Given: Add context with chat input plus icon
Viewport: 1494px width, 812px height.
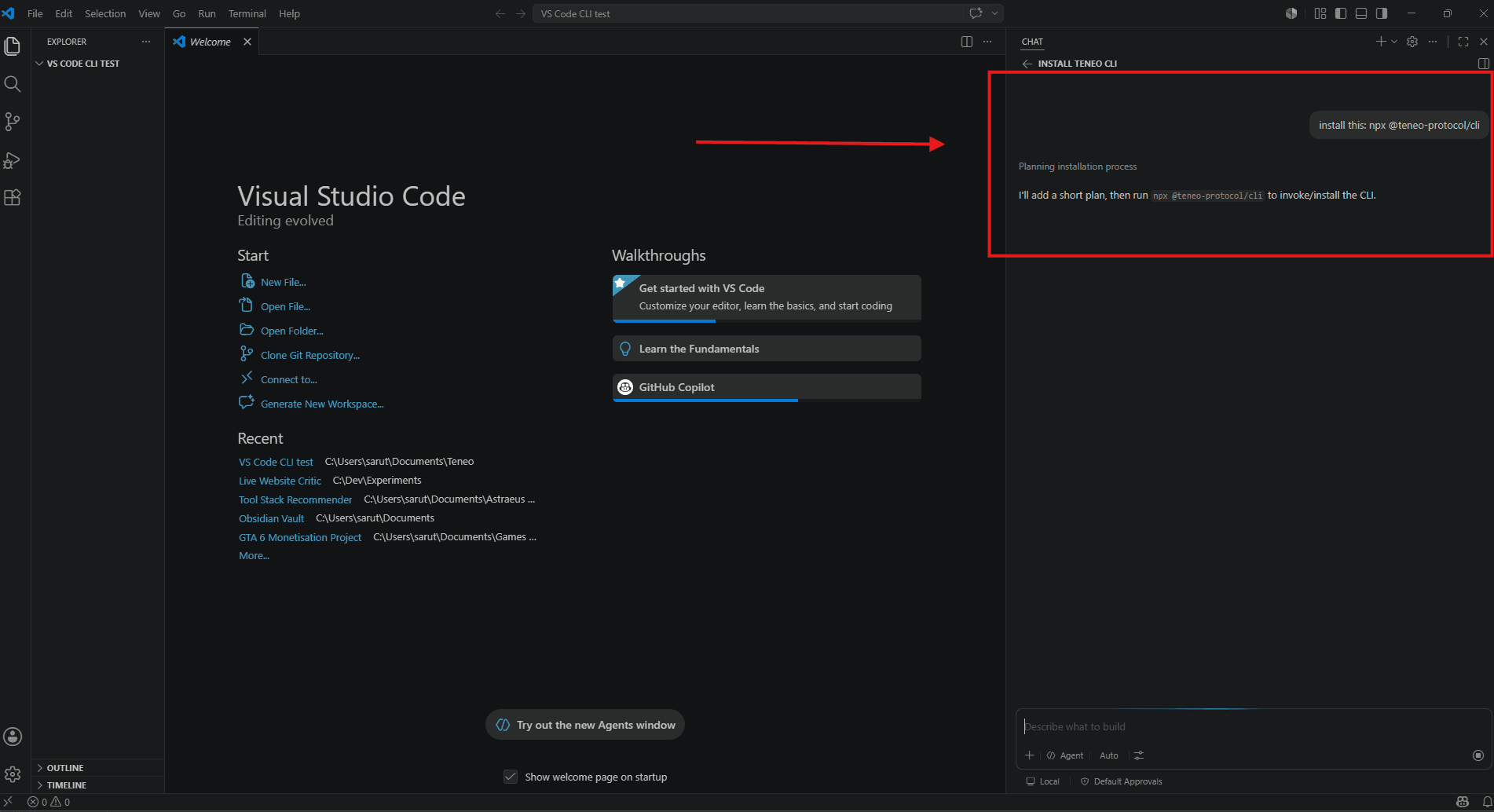Looking at the screenshot, I should 1029,755.
